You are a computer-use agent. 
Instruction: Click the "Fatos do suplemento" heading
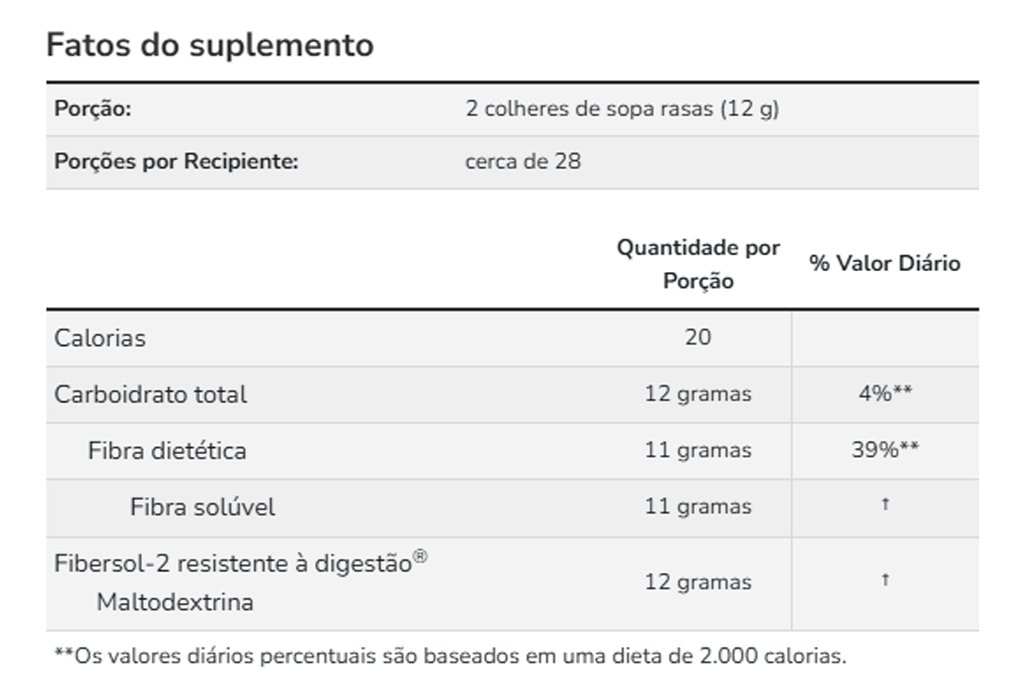coord(210,45)
